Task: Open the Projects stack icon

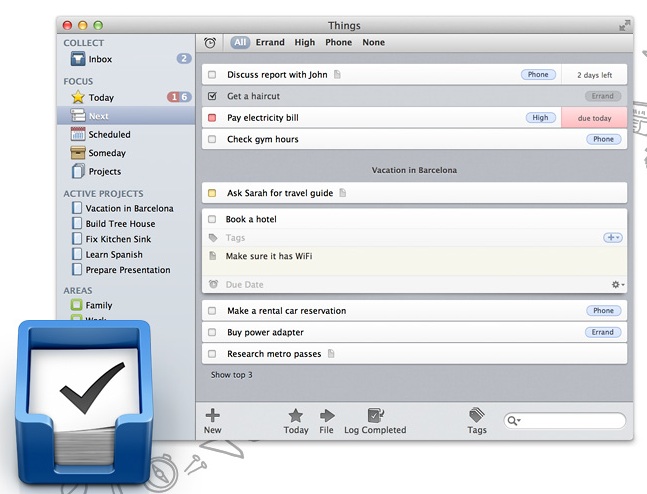Action: pos(78,171)
